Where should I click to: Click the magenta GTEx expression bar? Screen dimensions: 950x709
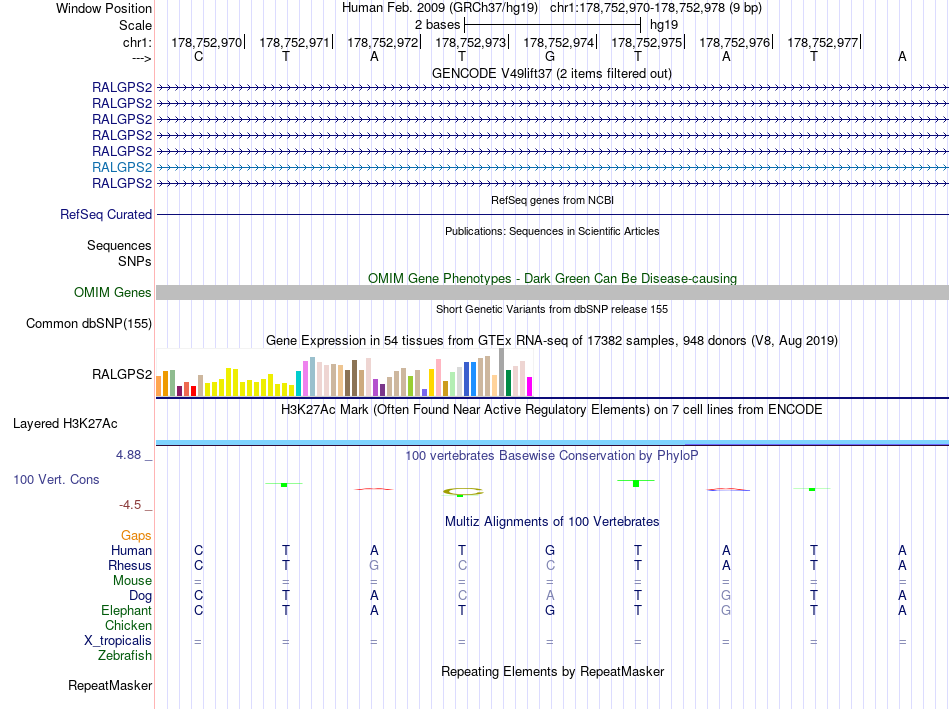click(x=530, y=387)
